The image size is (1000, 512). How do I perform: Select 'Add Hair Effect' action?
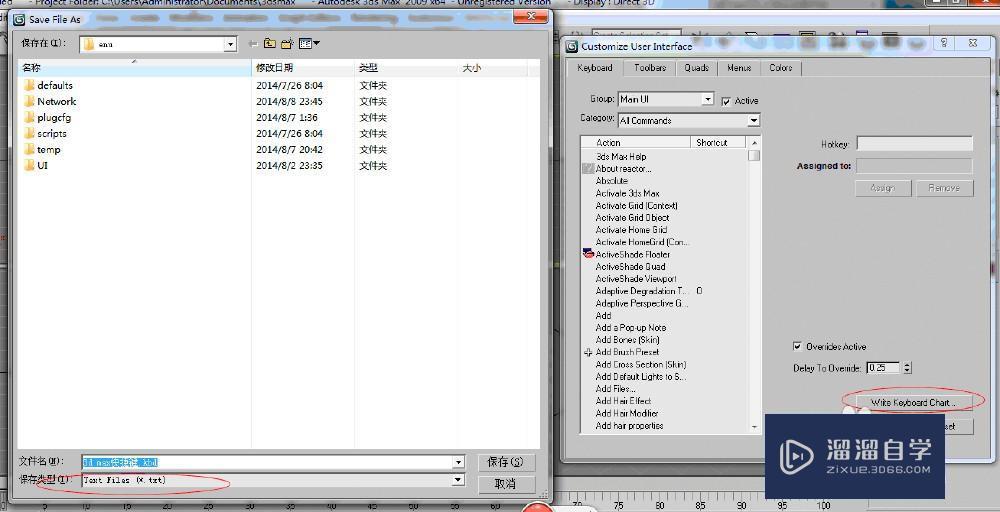coord(623,401)
